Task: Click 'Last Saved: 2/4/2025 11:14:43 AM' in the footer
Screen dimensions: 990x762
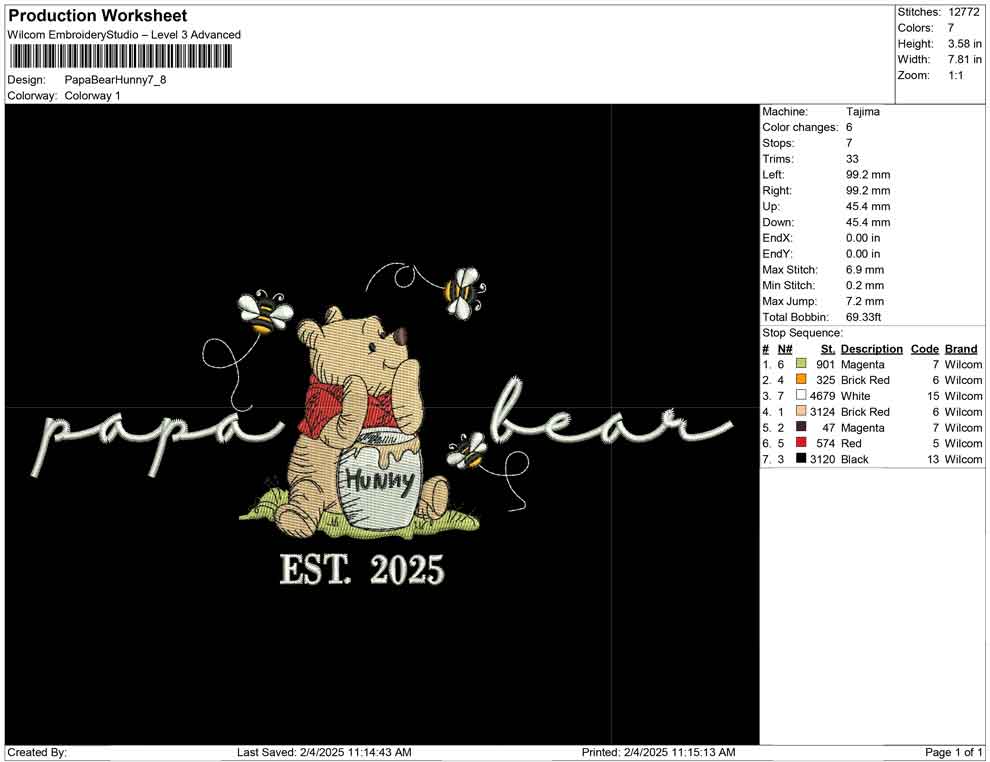Action: point(324,752)
